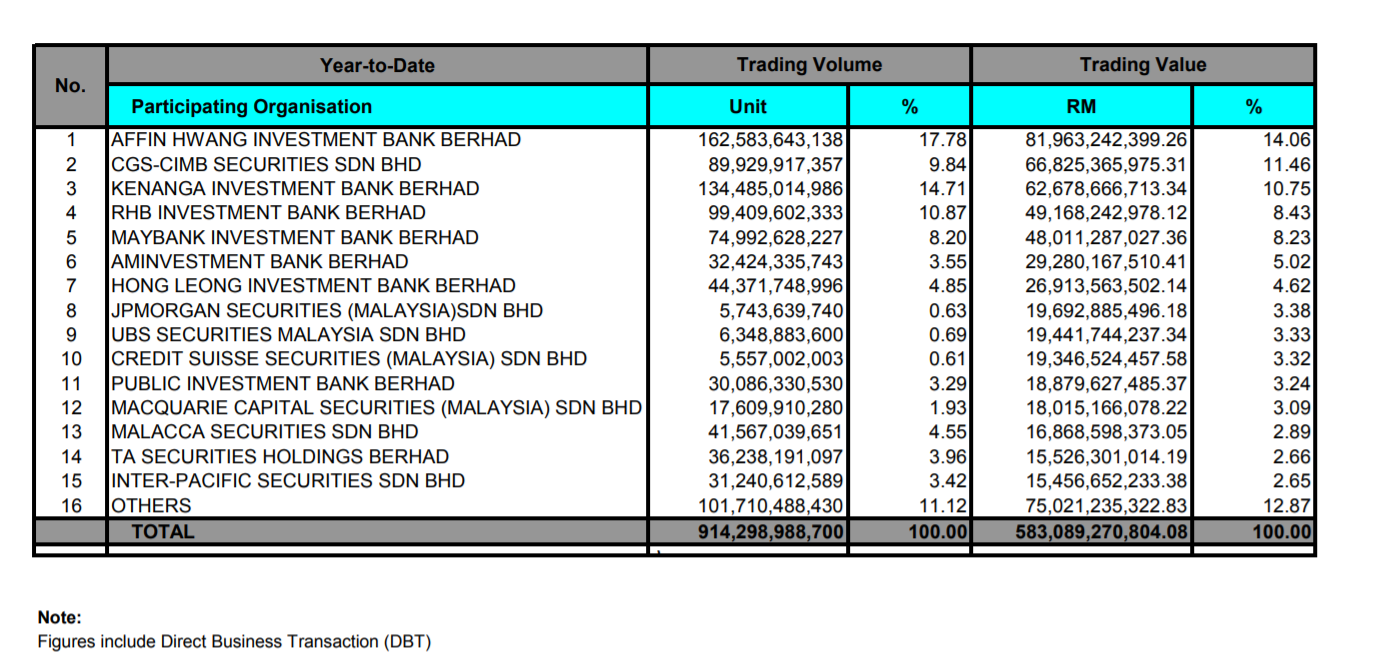The width and height of the screenshot is (1374, 668).
Task: Click trading value 19,441,744,237.34
Action: click(1107, 334)
